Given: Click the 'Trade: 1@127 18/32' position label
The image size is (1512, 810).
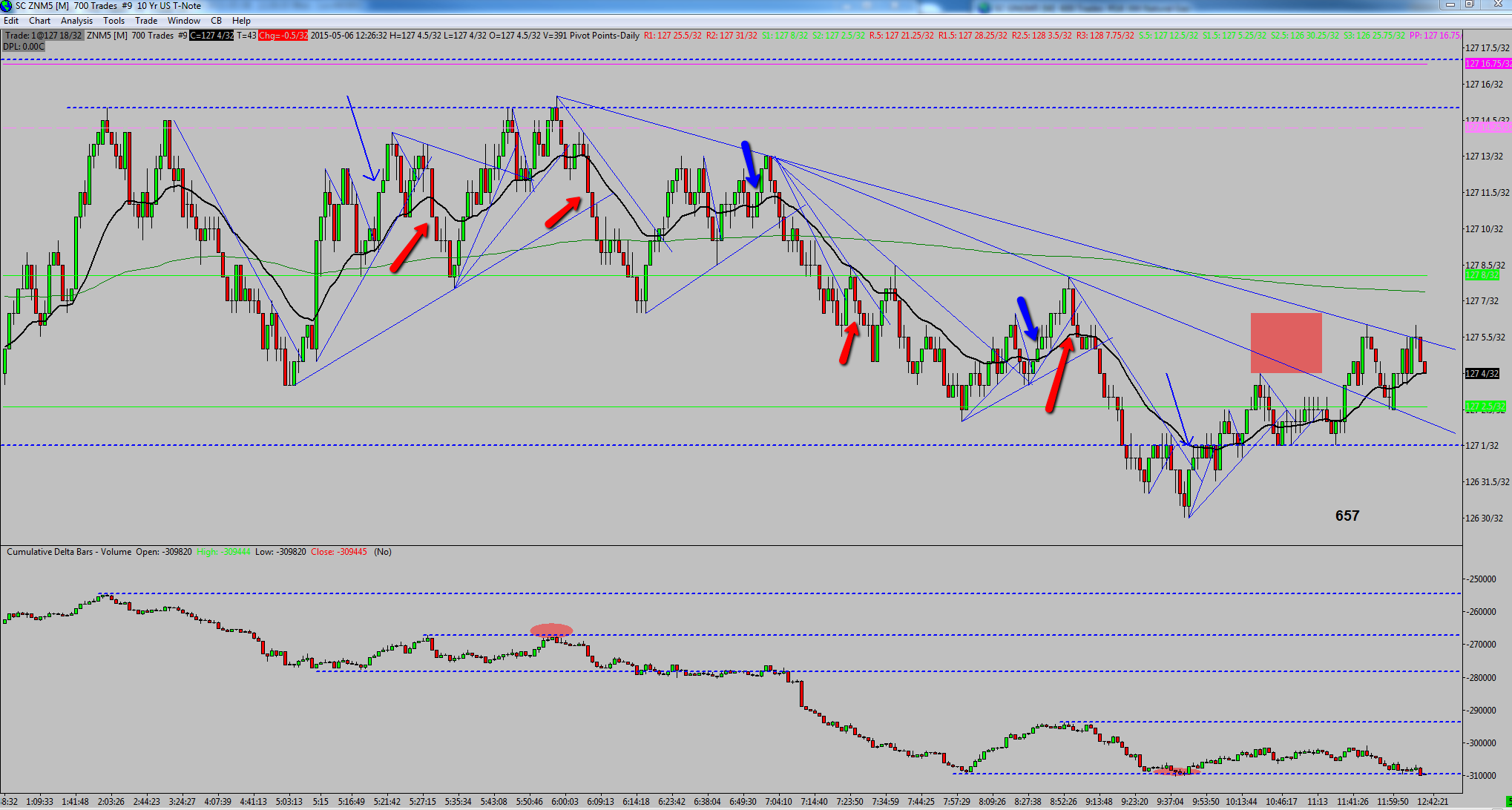Looking at the screenshot, I should 43,35.
